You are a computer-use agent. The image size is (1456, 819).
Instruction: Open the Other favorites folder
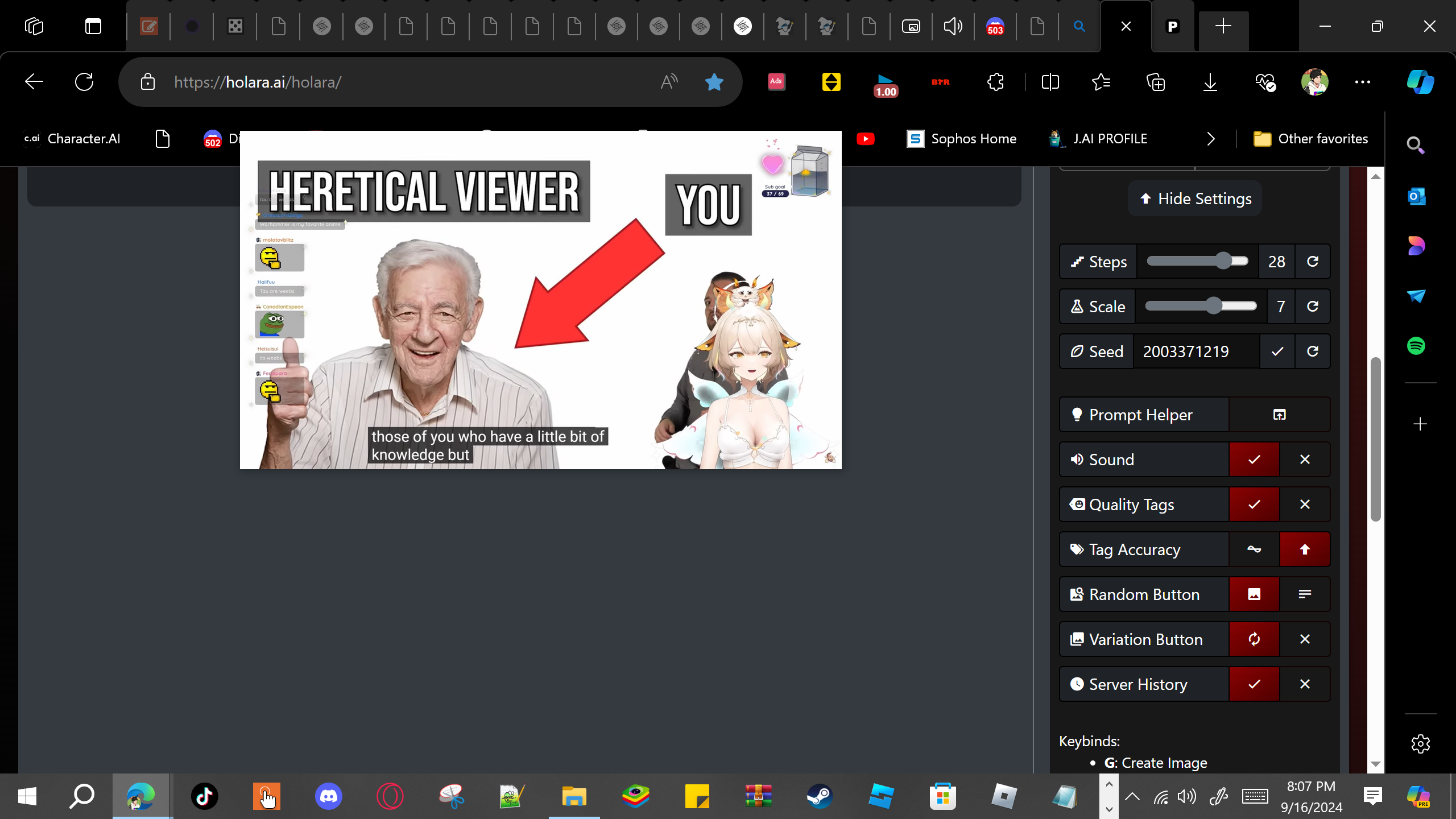coord(1310,139)
